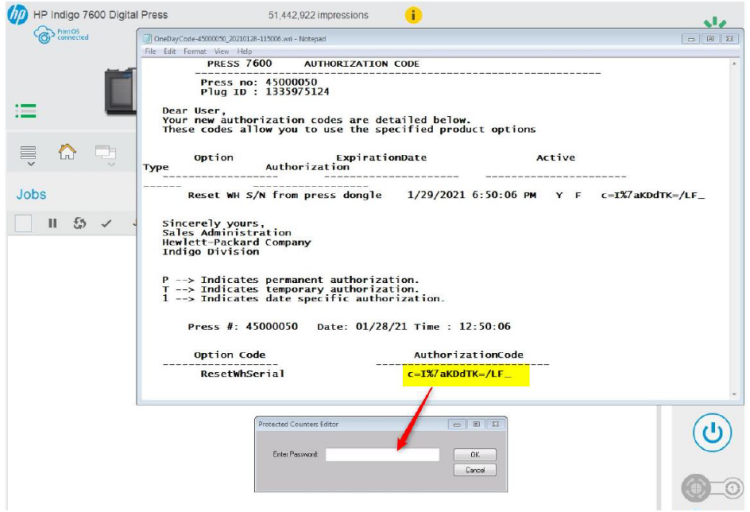Click the Time 12:50:06 text in Notepad
Screen dimensions: 750x512
tap(462, 327)
